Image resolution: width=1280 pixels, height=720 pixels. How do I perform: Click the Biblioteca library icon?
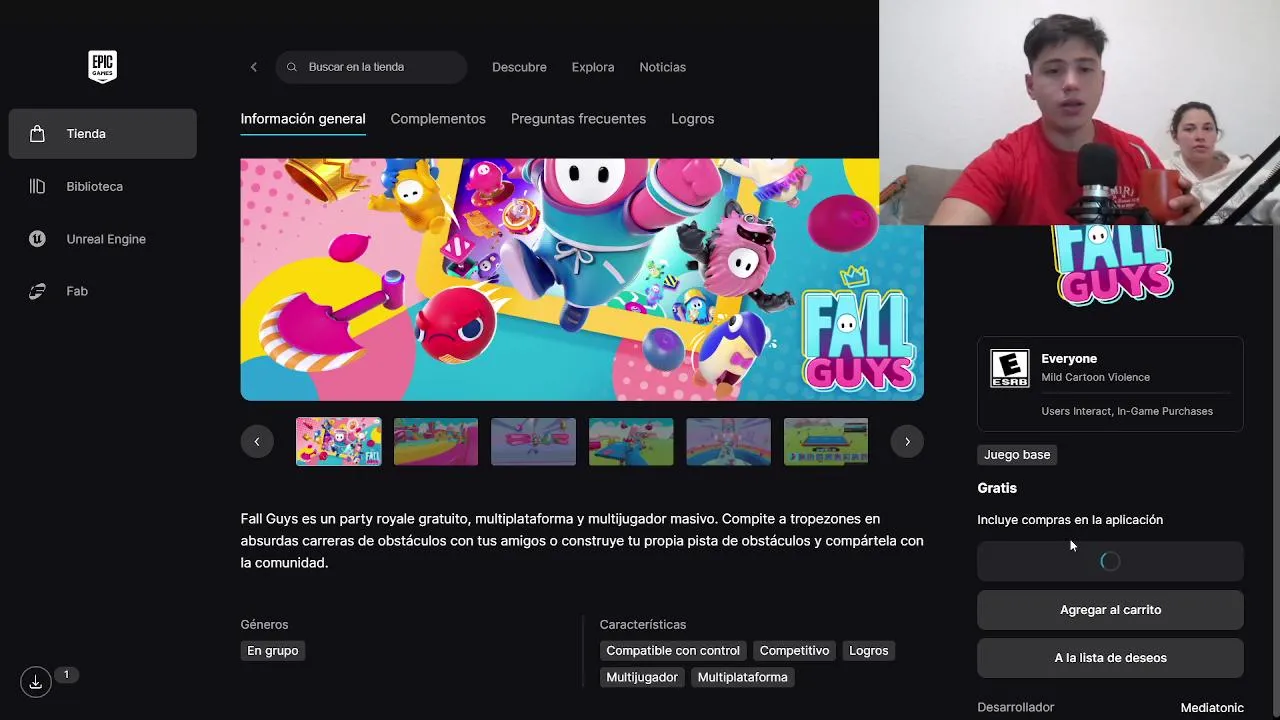point(37,186)
